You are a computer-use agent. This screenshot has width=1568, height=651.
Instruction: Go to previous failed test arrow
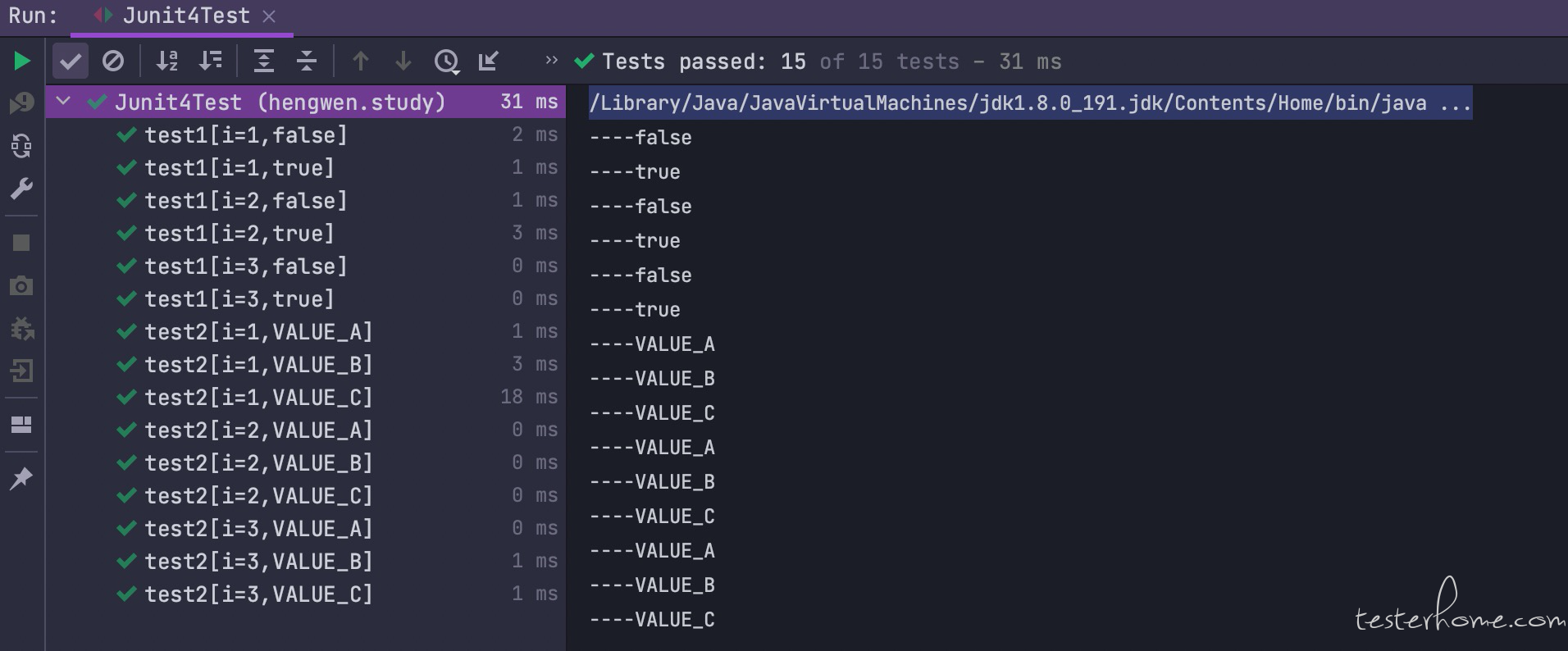(x=360, y=61)
